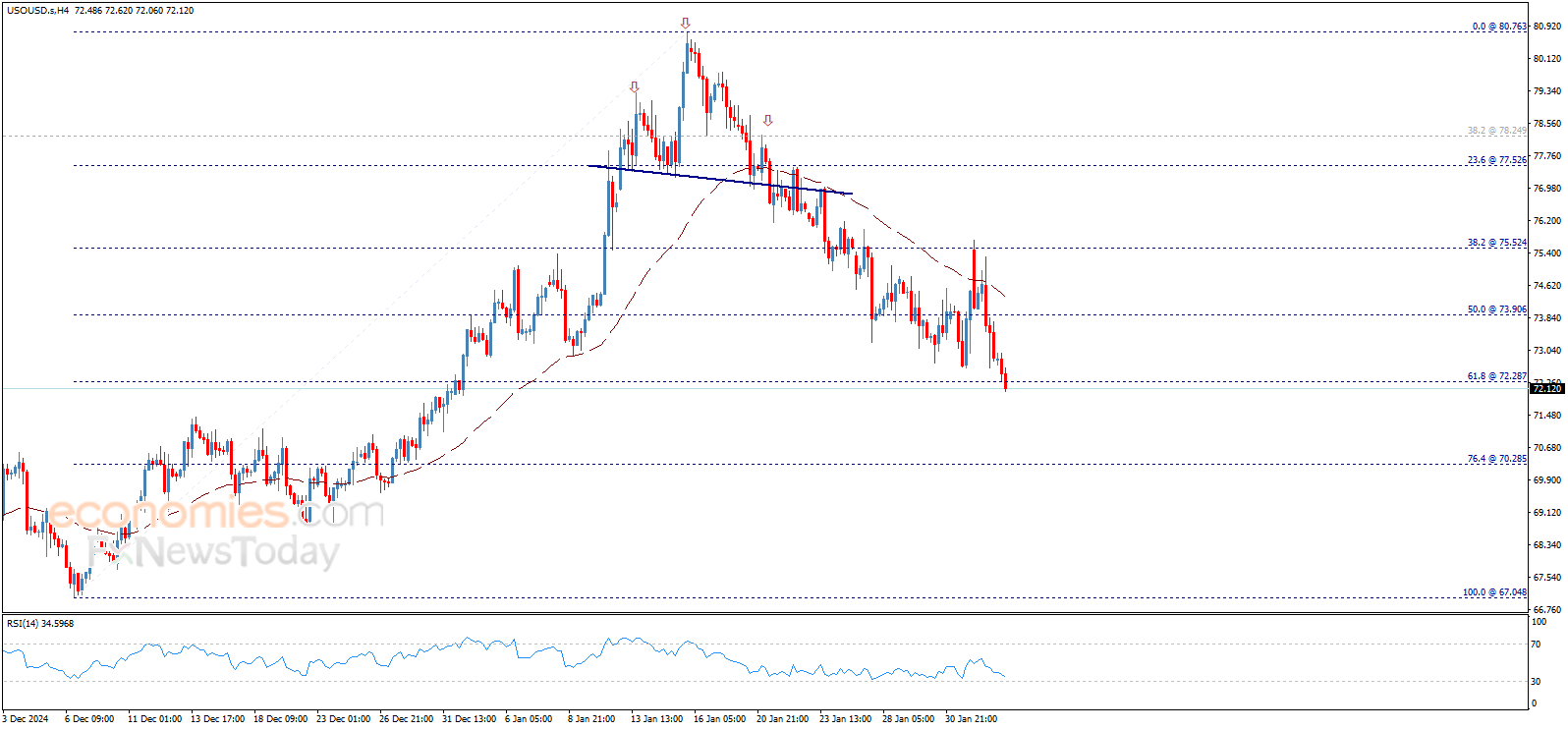Click price axis value 76.200
Image resolution: width=1568 pixels, height=730 pixels.
[x=1547, y=221]
